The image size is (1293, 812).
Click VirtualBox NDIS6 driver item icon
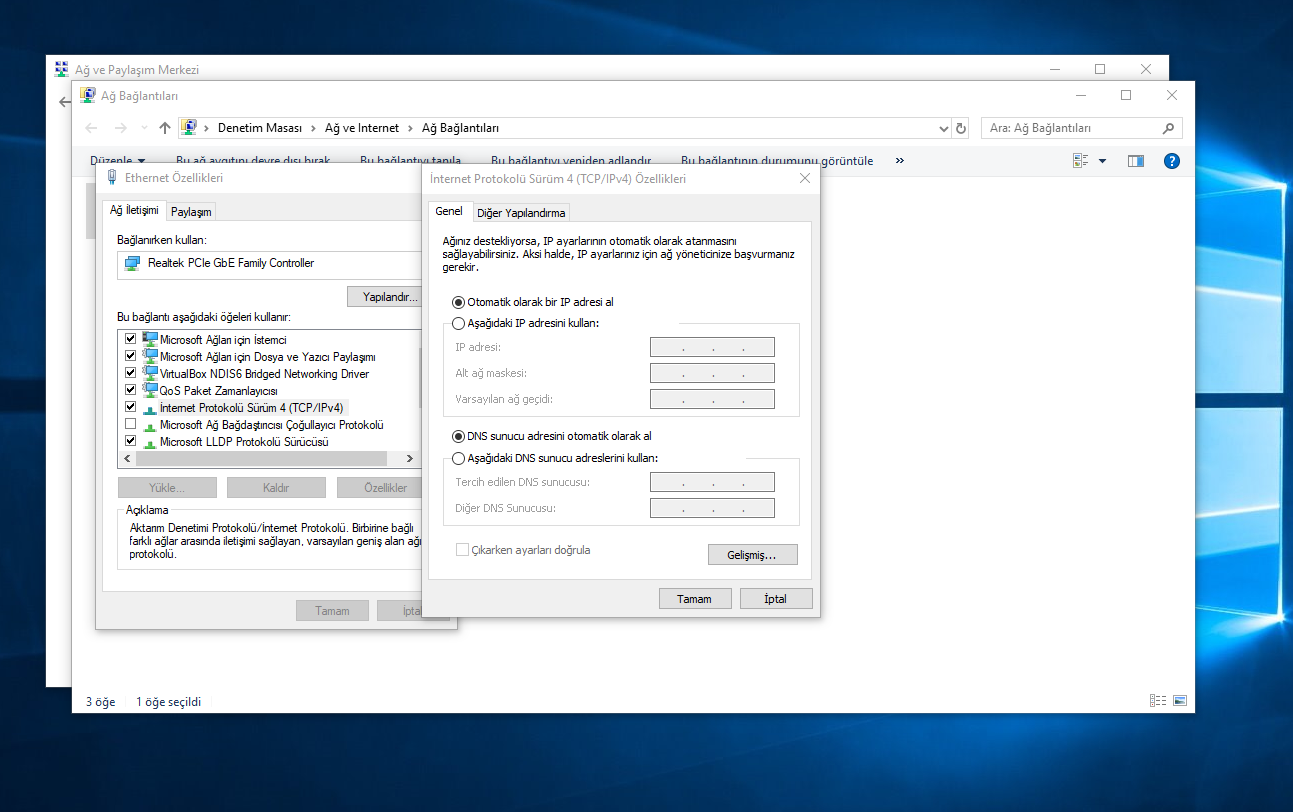tap(150, 373)
